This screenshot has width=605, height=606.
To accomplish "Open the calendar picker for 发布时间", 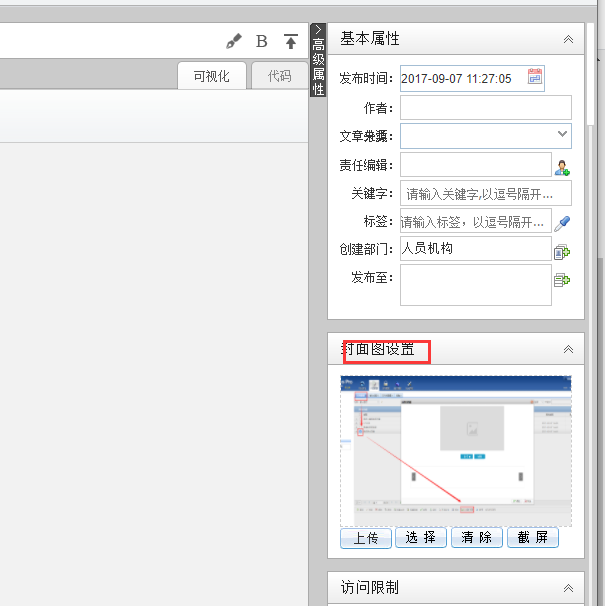I will point(535,77).
